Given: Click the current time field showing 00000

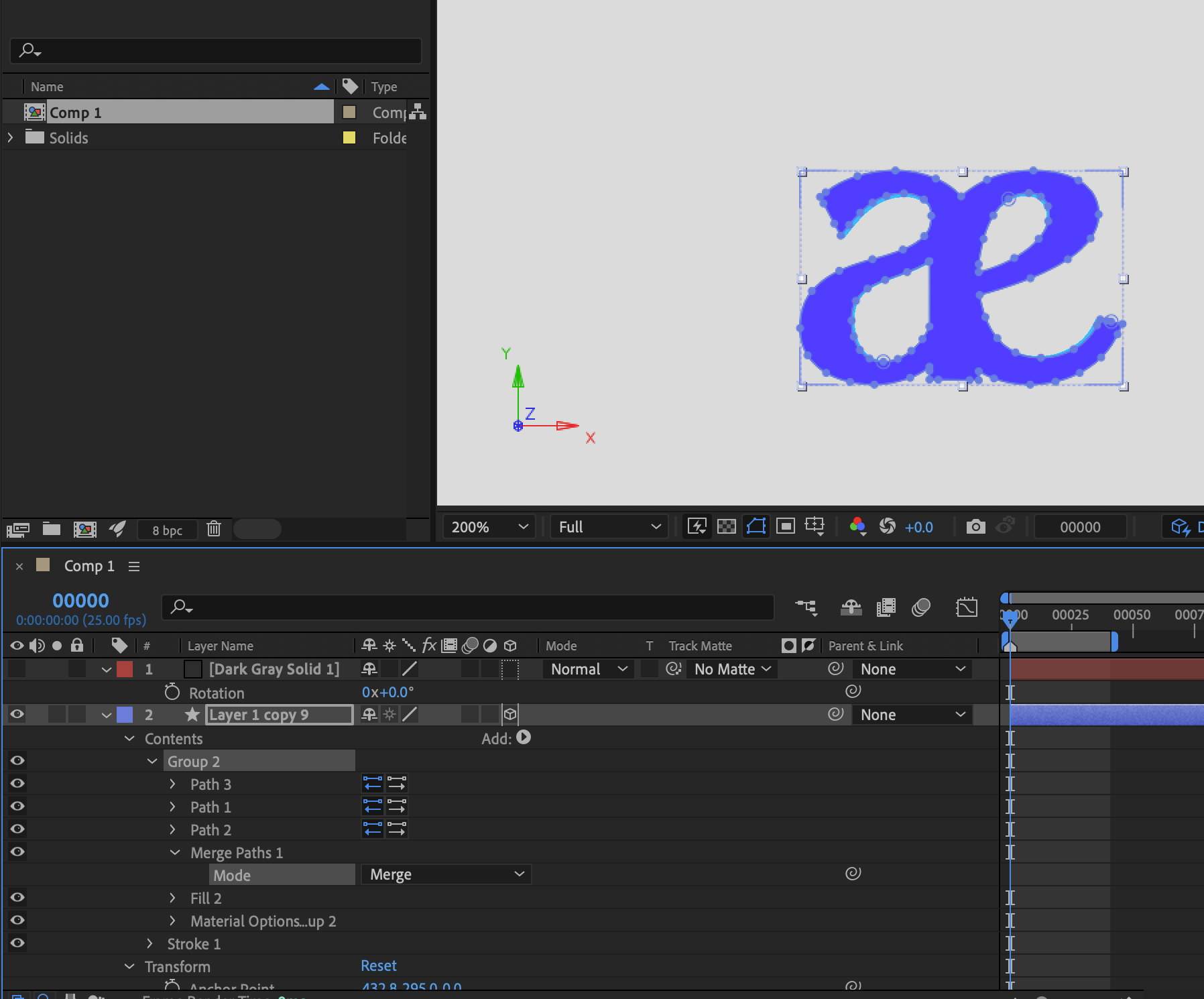Looking at the screenshot, I should pos(81,600).
